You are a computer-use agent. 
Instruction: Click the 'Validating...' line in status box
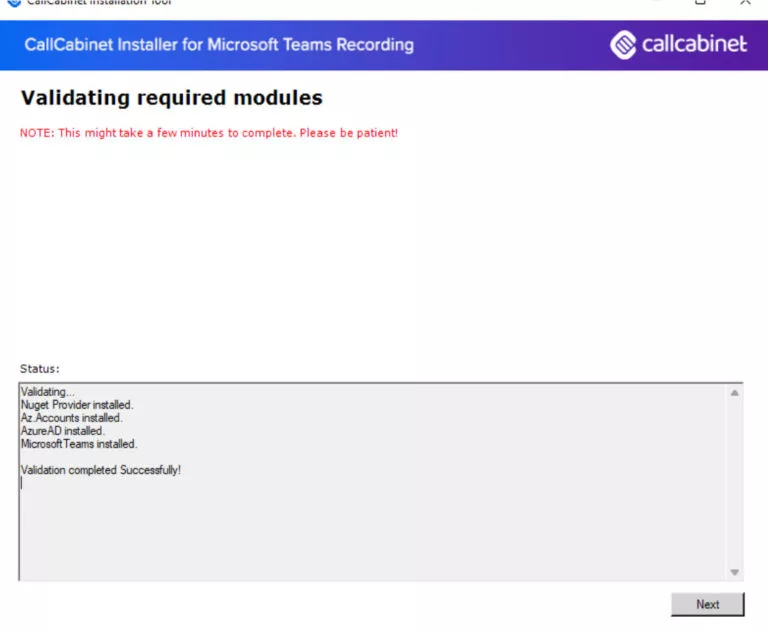[48, 392]
